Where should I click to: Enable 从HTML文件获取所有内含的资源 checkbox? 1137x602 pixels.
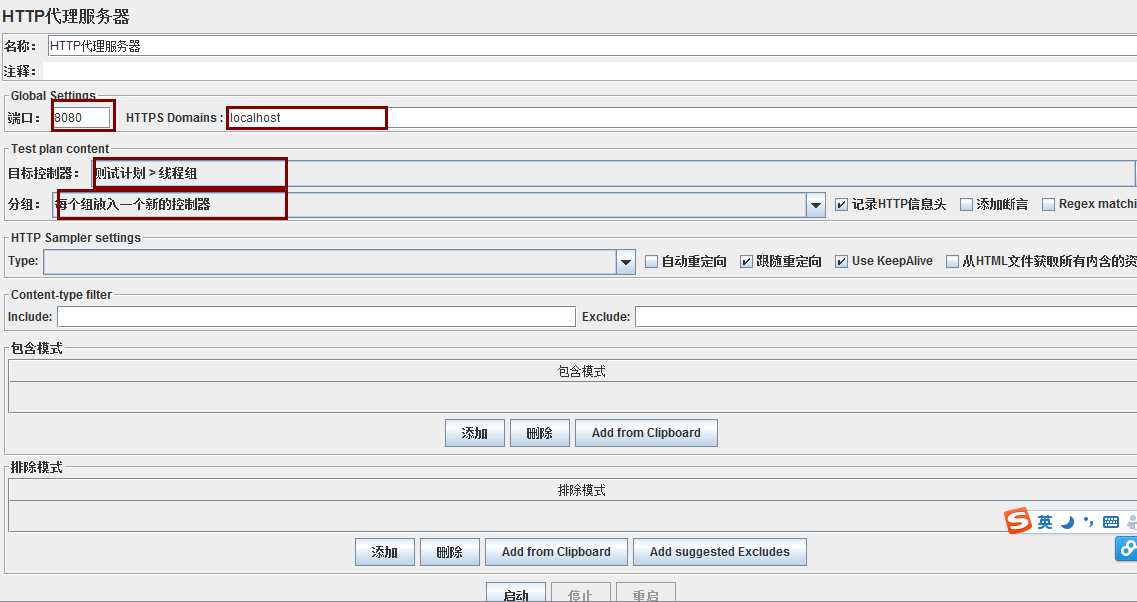point(952,262)
